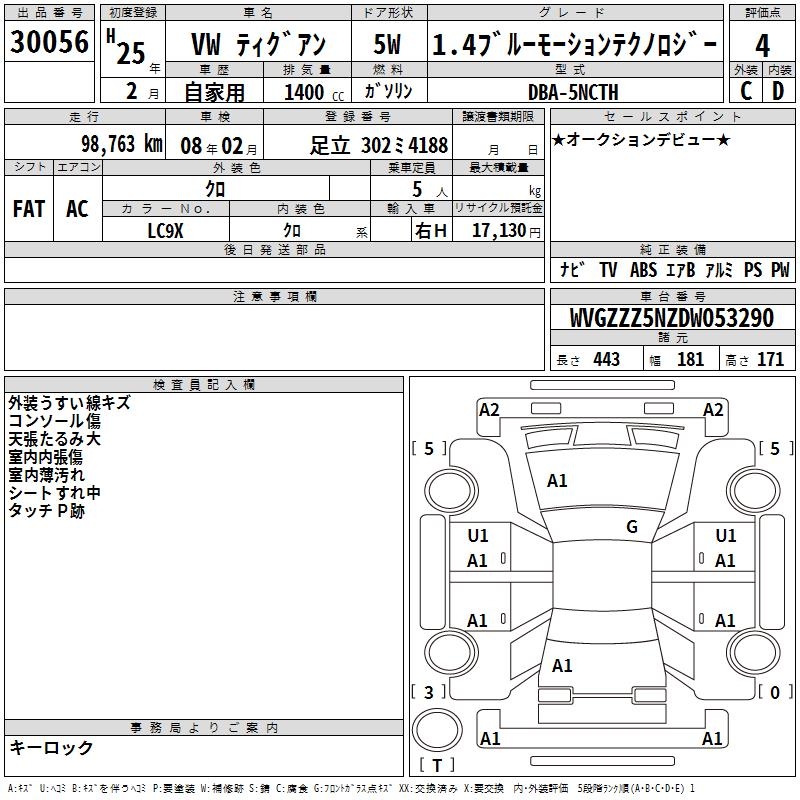Image resolution: width=800 pixels, height=800 pixels.
Task: Click the office notice キーロック
Action: (51, 747)
